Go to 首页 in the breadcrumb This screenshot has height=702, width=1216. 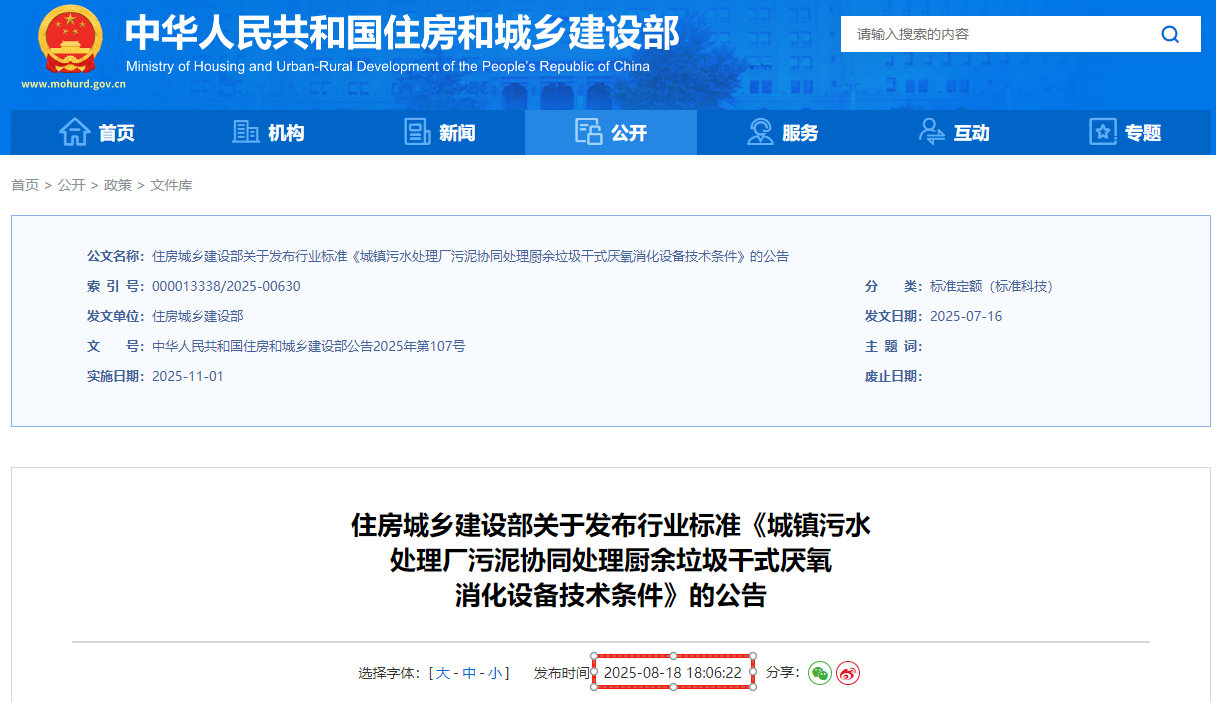pyautogui.click(x=25, y=185)
